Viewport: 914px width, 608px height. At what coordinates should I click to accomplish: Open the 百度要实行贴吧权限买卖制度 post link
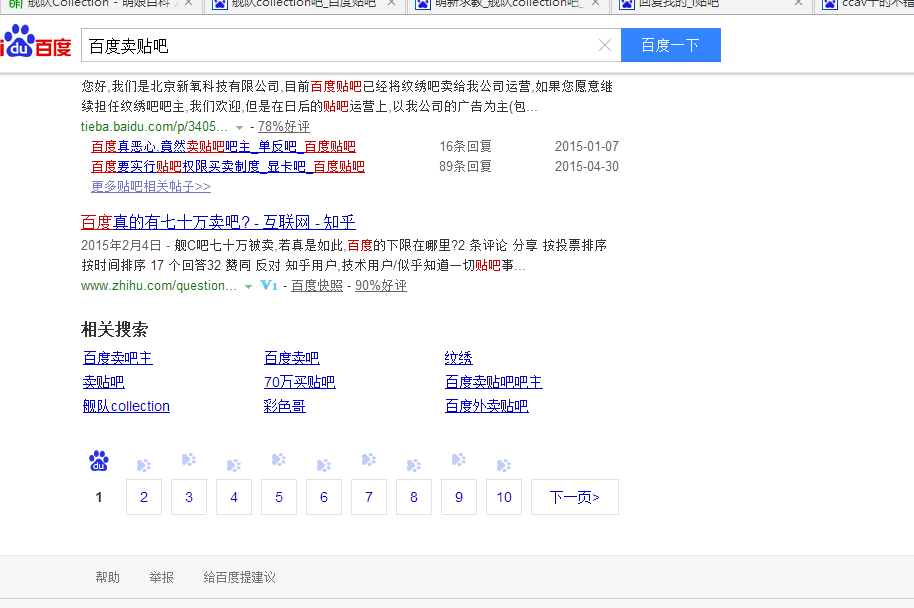point(228,167)
